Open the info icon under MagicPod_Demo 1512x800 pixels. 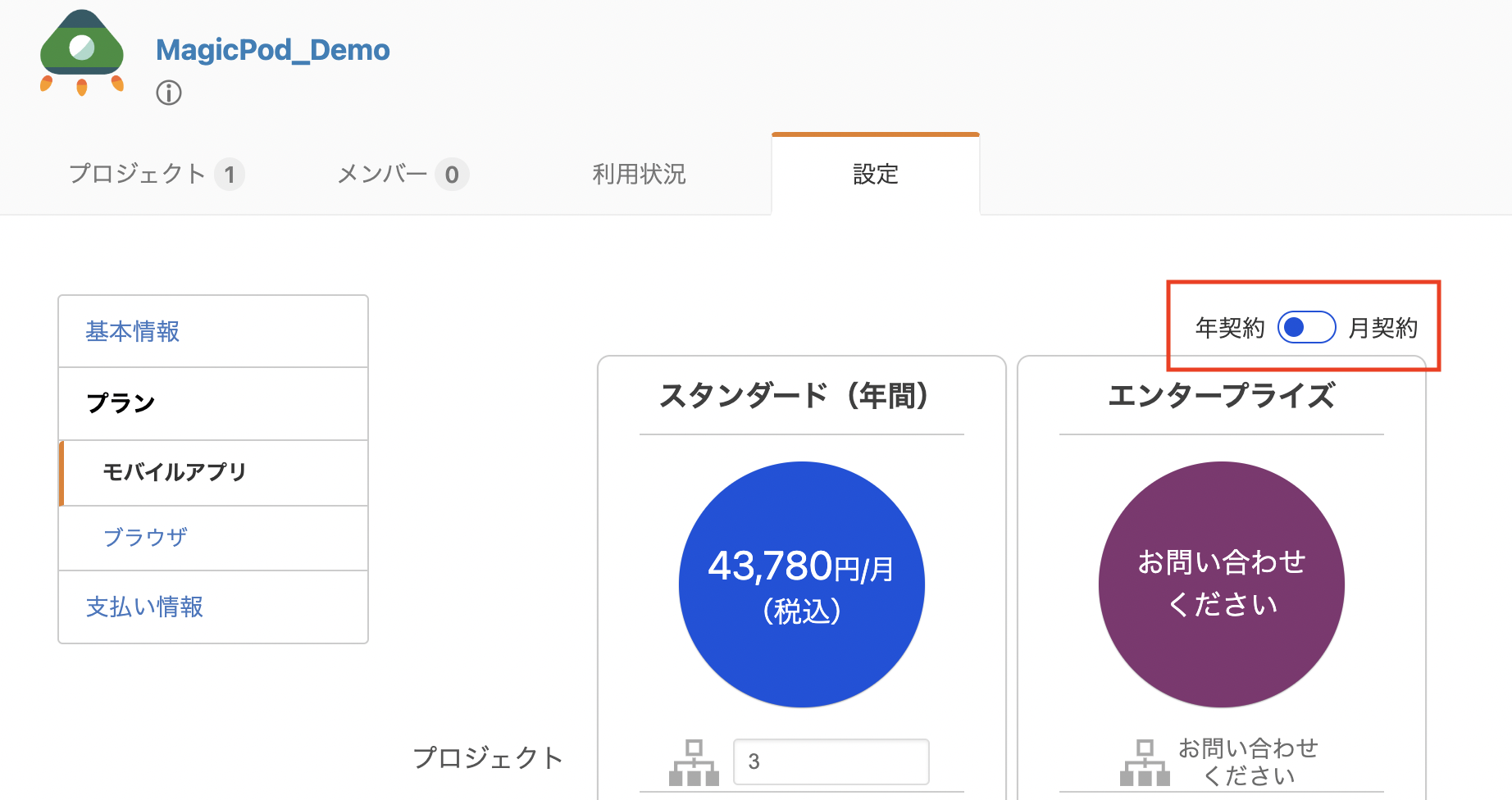(169, 93)
